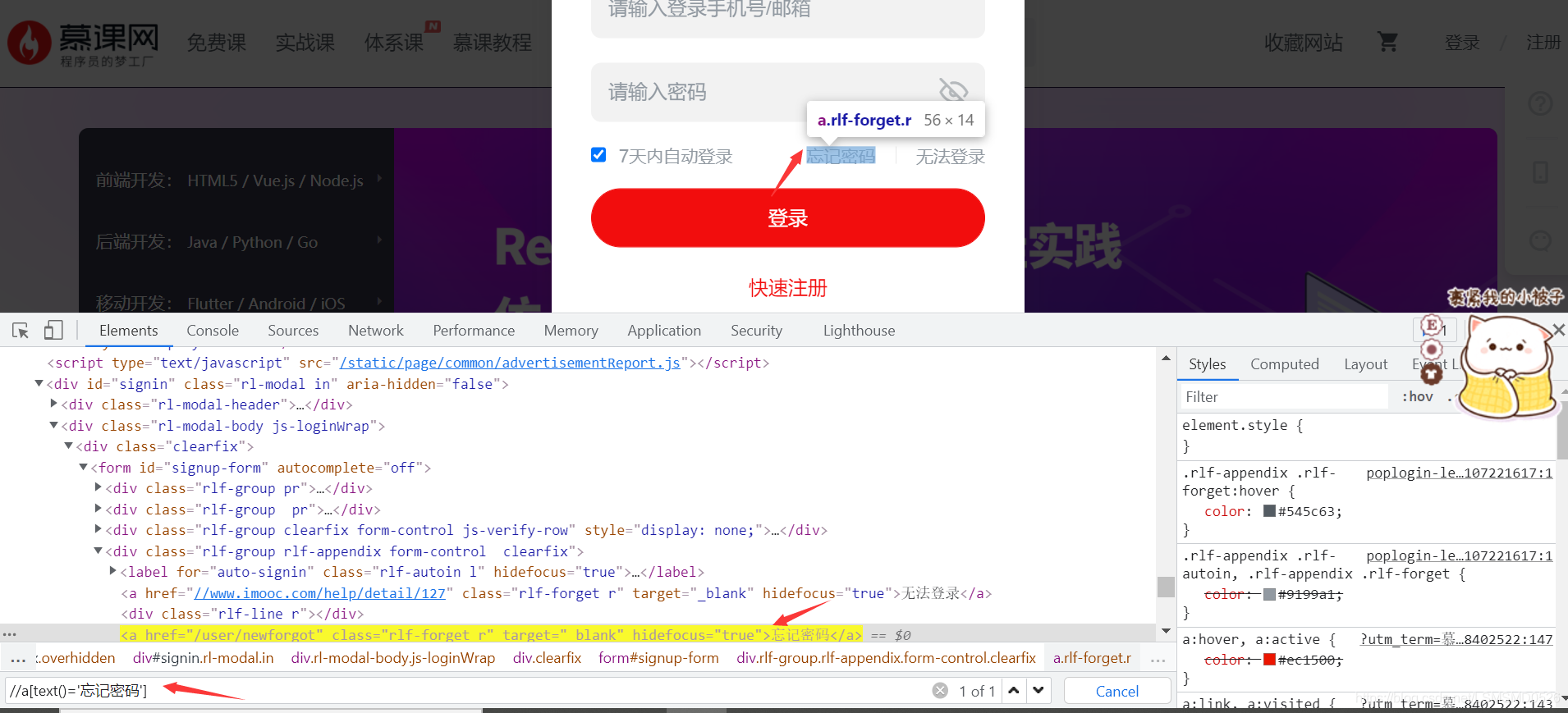
Task: Focus the password input field
Action: point(787,92)
